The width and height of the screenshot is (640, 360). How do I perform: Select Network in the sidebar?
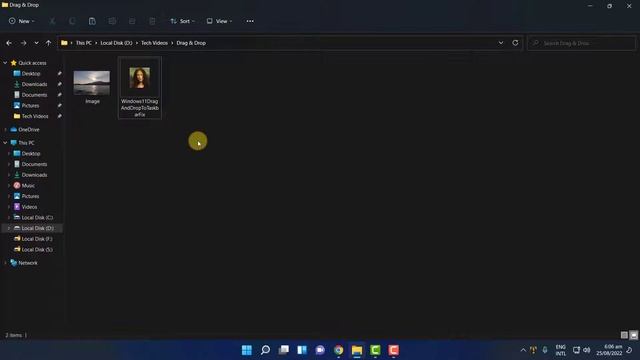click(x=28, y=263)
